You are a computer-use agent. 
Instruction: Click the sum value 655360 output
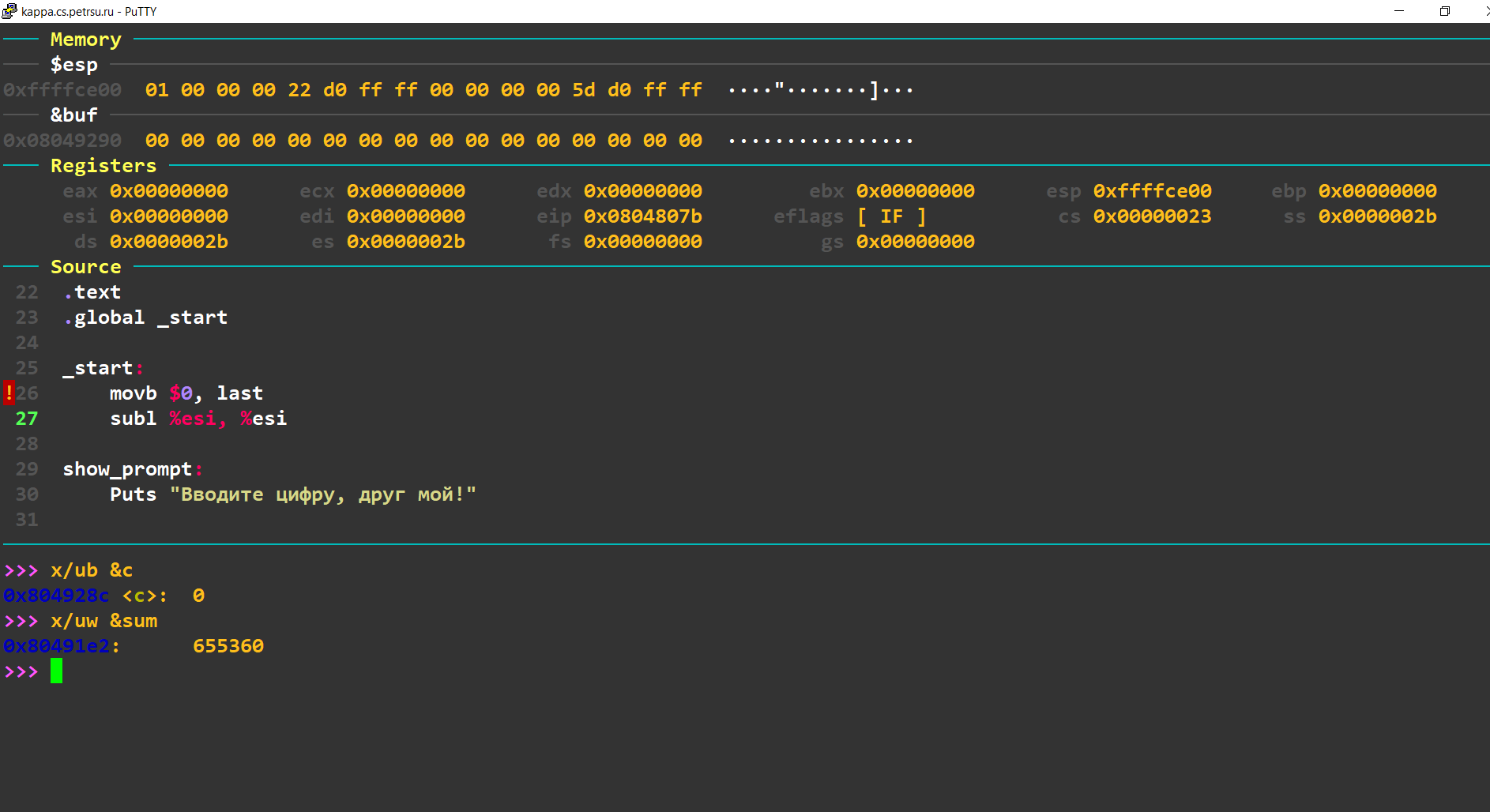[228, 646]
